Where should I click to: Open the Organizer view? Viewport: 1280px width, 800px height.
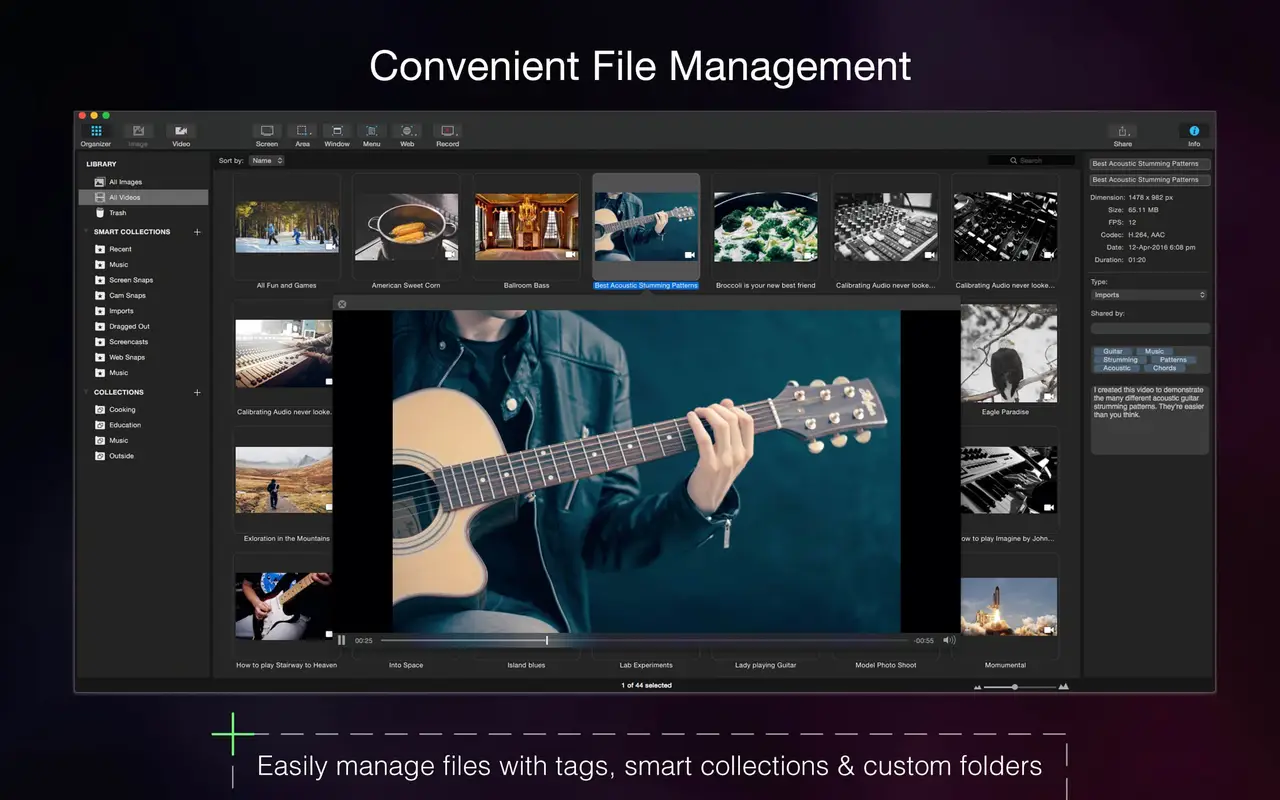point(95,131)
